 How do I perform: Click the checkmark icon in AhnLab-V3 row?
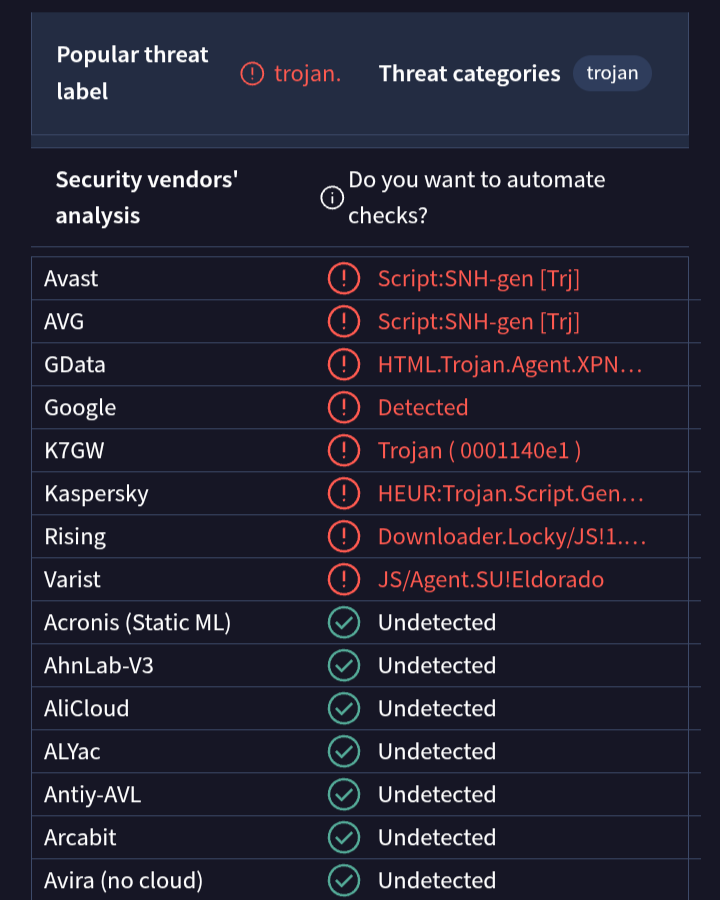(343, 666)
